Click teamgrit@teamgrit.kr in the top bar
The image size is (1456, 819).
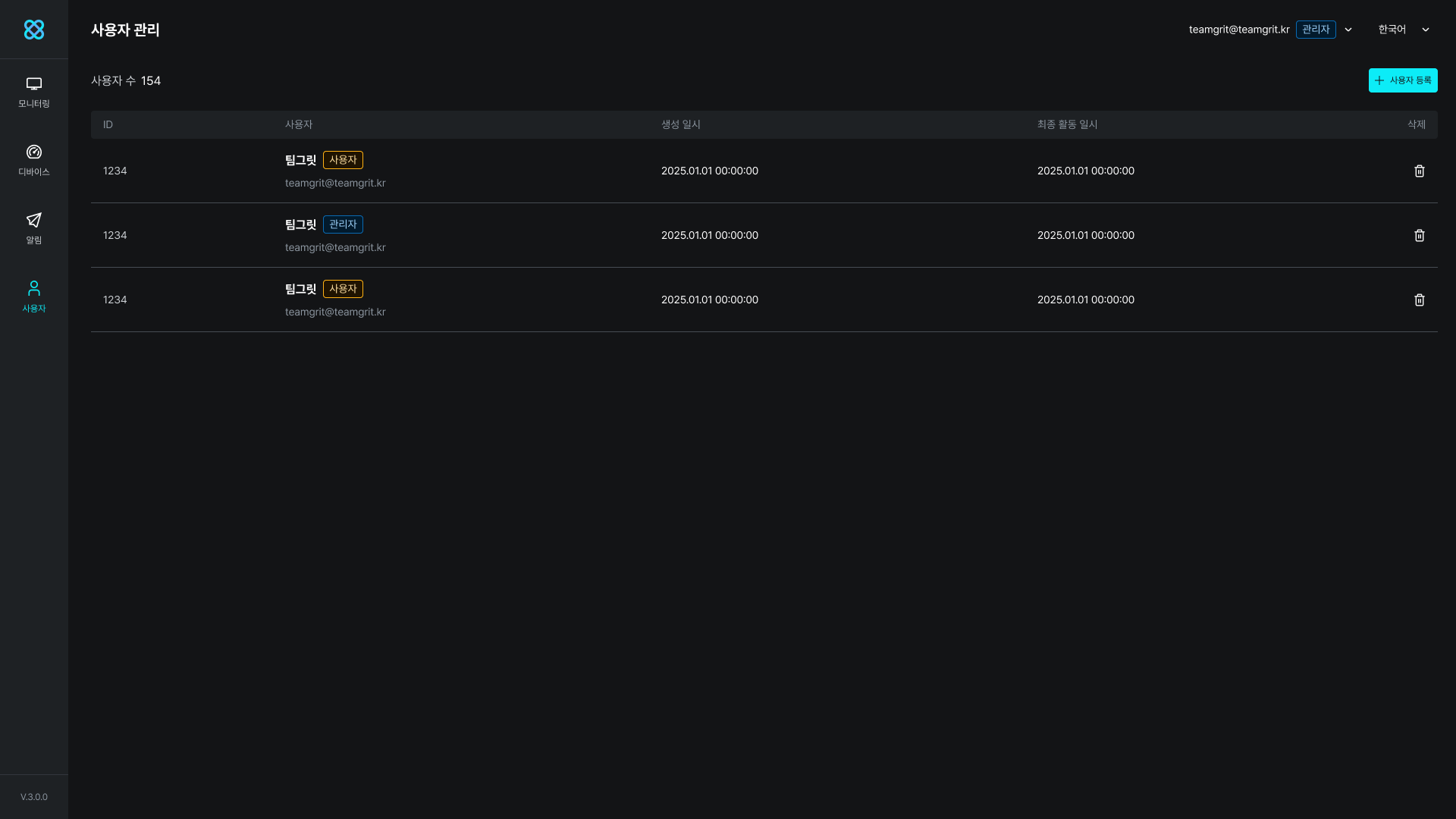pos(1238,30)
